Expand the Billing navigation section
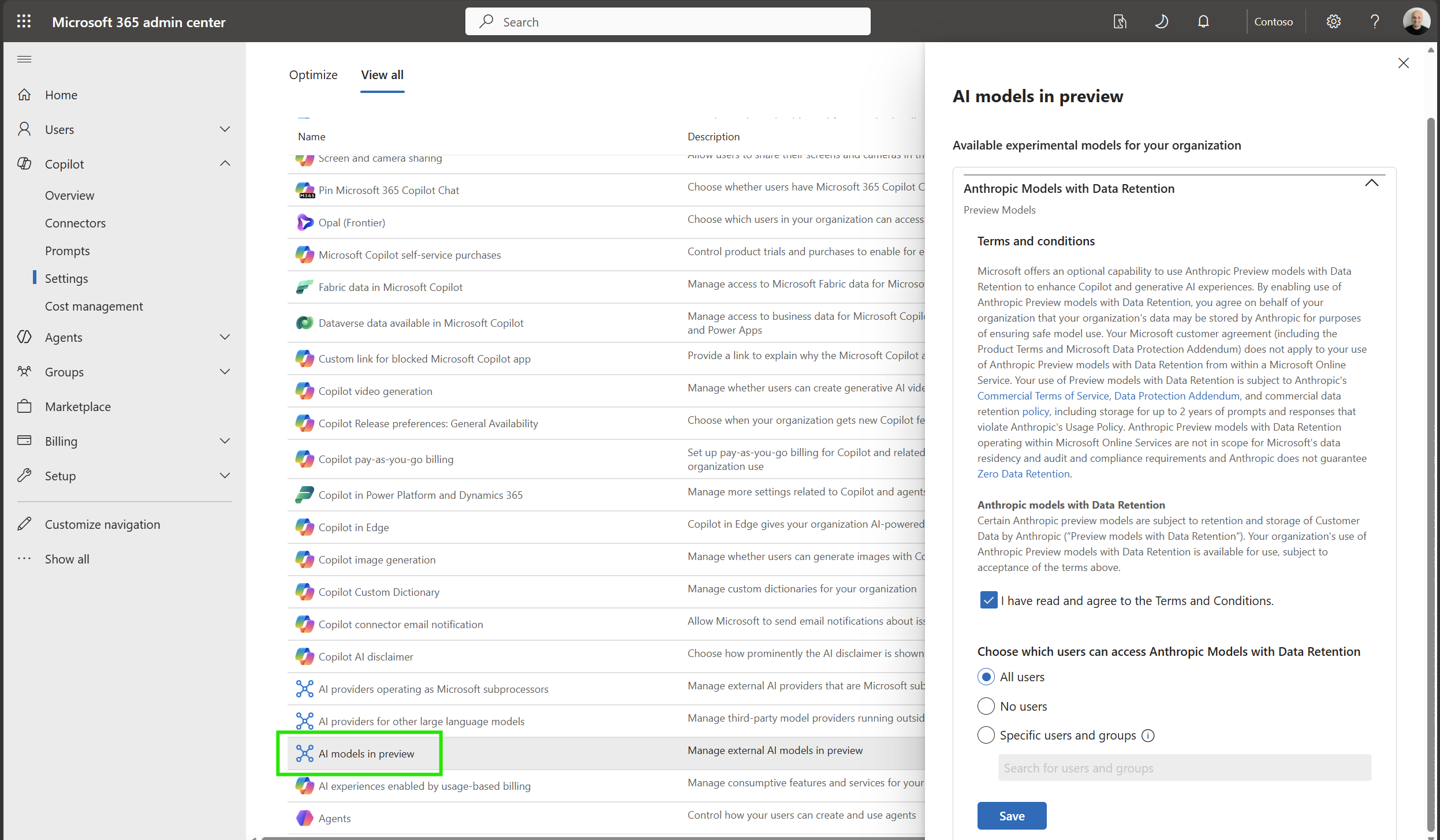The image size is (1440, 840). click(x=225, y=441)
